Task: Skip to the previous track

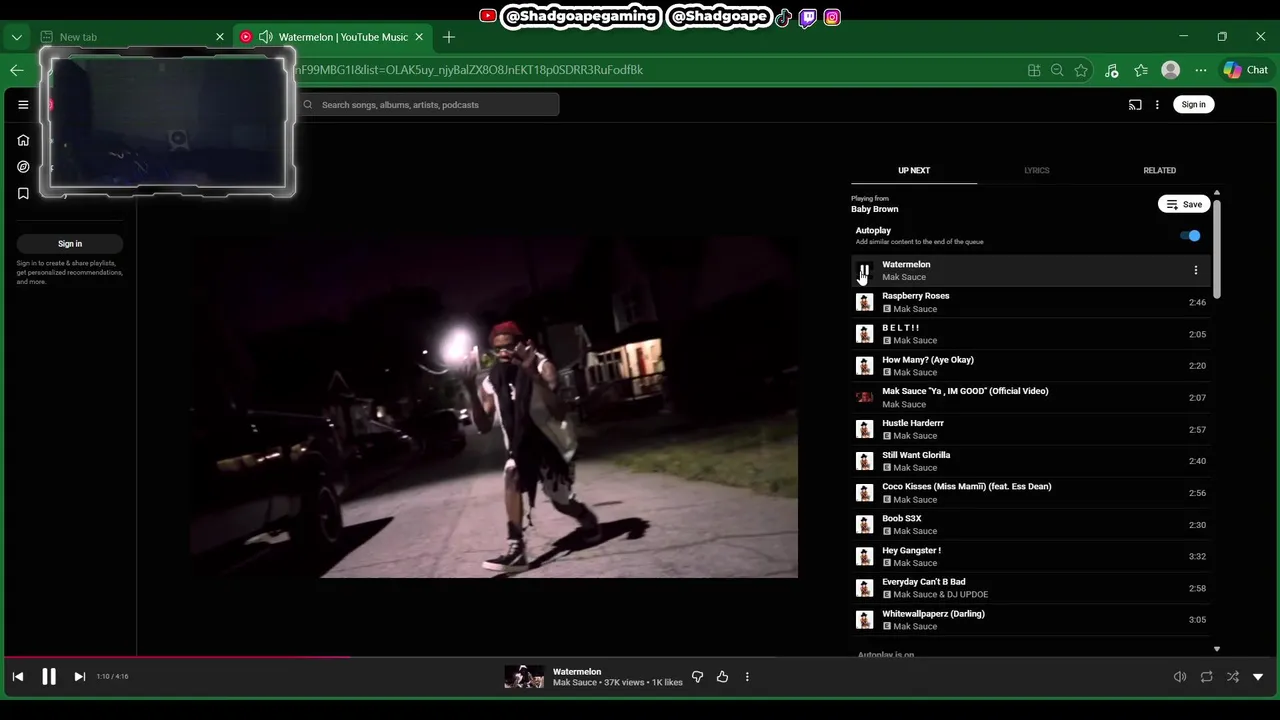Action: (x=18, y=677)
